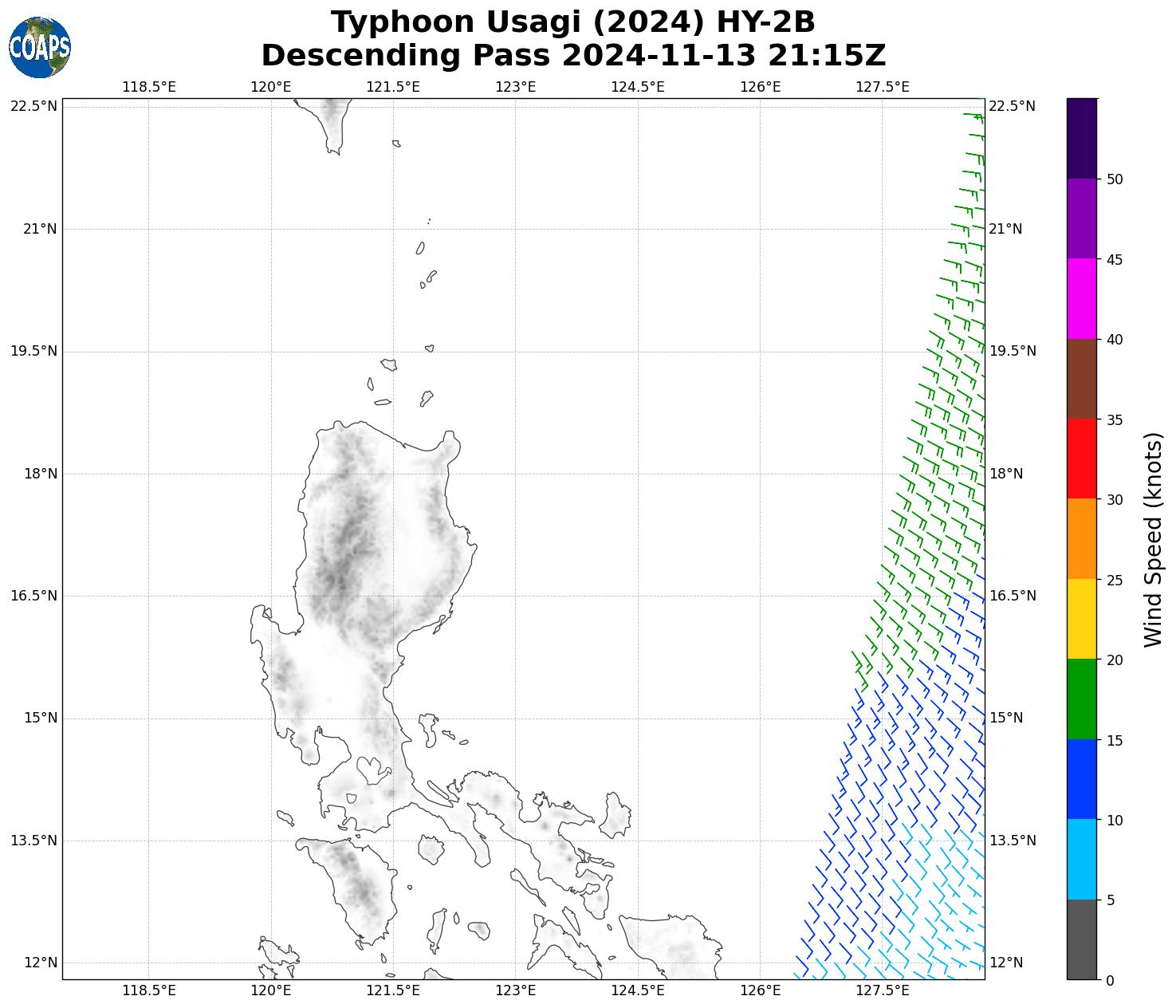The height and width of the screenshot is (1008, 1176).
Task: Click the 50 tick label on the colorbar
Action: click(1115, 179)
